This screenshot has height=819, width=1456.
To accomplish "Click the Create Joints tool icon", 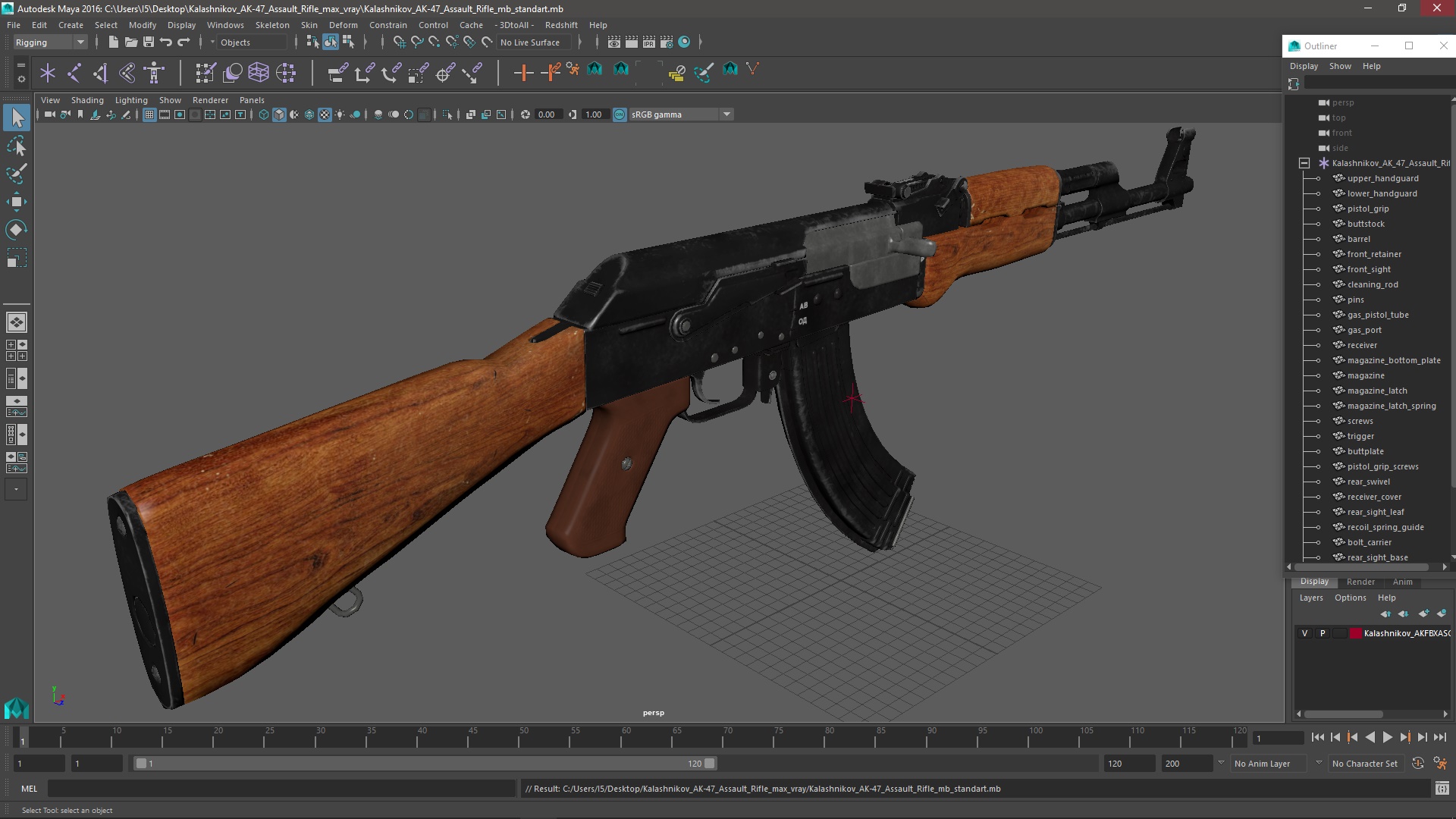I will 74,73.
